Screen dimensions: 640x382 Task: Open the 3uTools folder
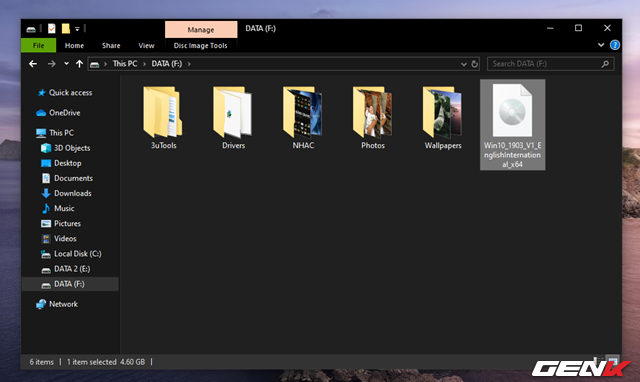click(163, 117)
